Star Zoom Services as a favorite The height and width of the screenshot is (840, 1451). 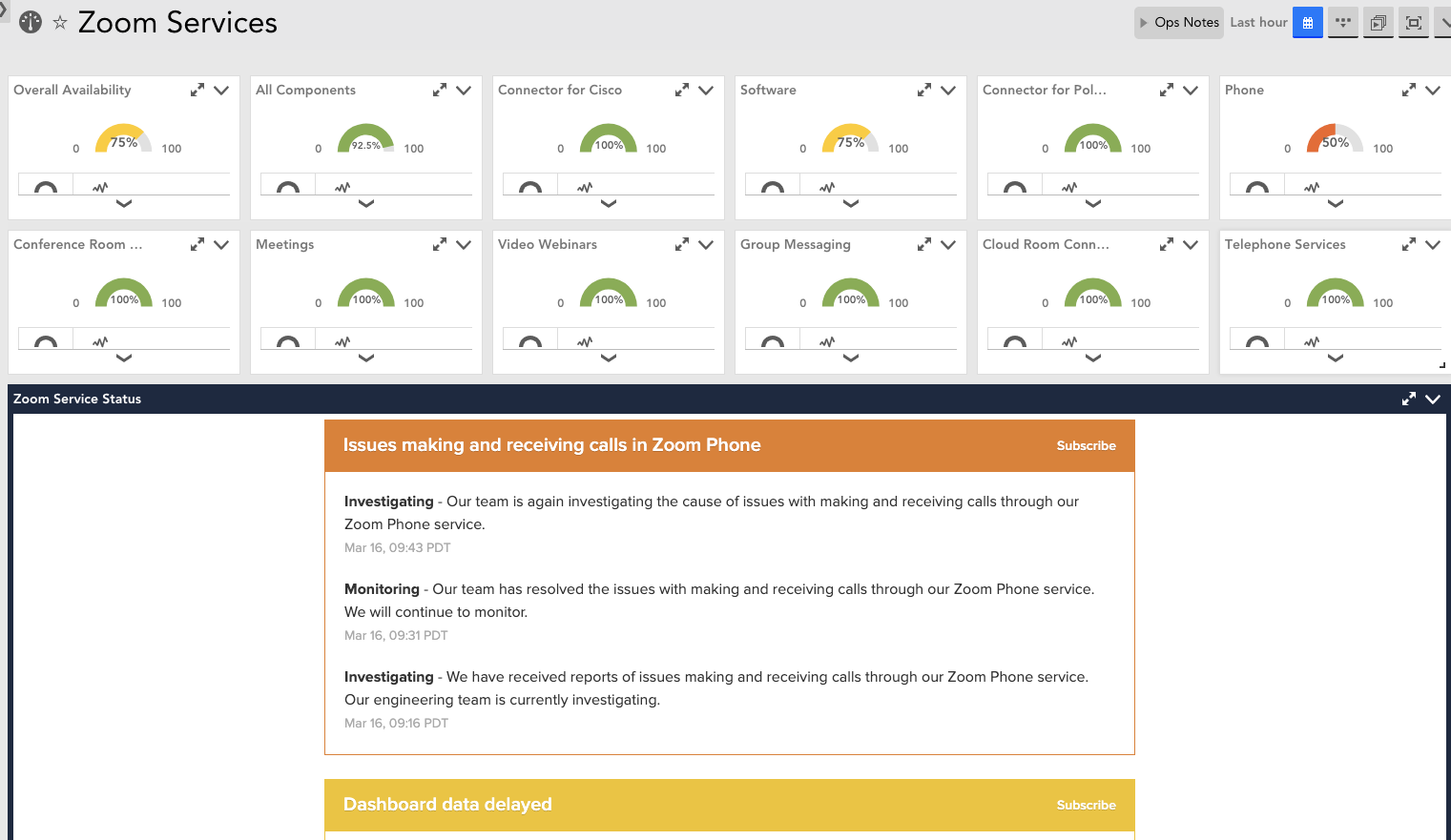(x=60, y=22)
